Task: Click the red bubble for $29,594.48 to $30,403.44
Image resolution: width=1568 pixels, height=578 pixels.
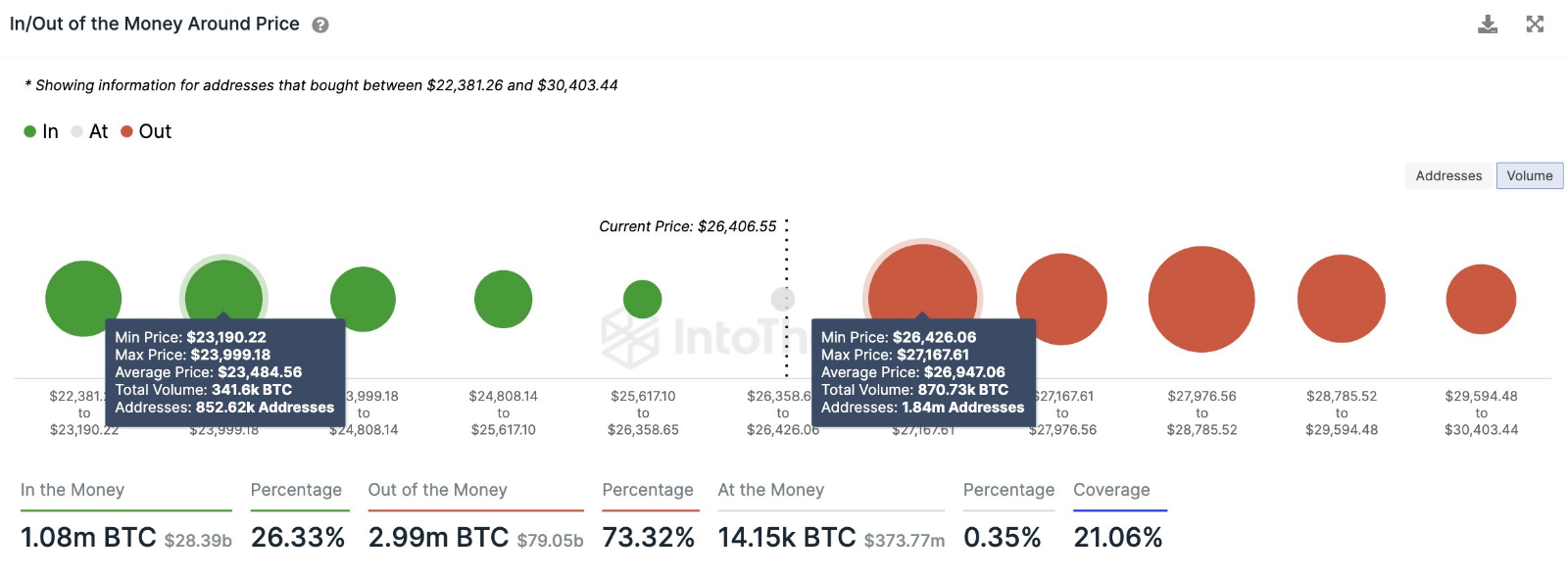Action: (1481, 299)
